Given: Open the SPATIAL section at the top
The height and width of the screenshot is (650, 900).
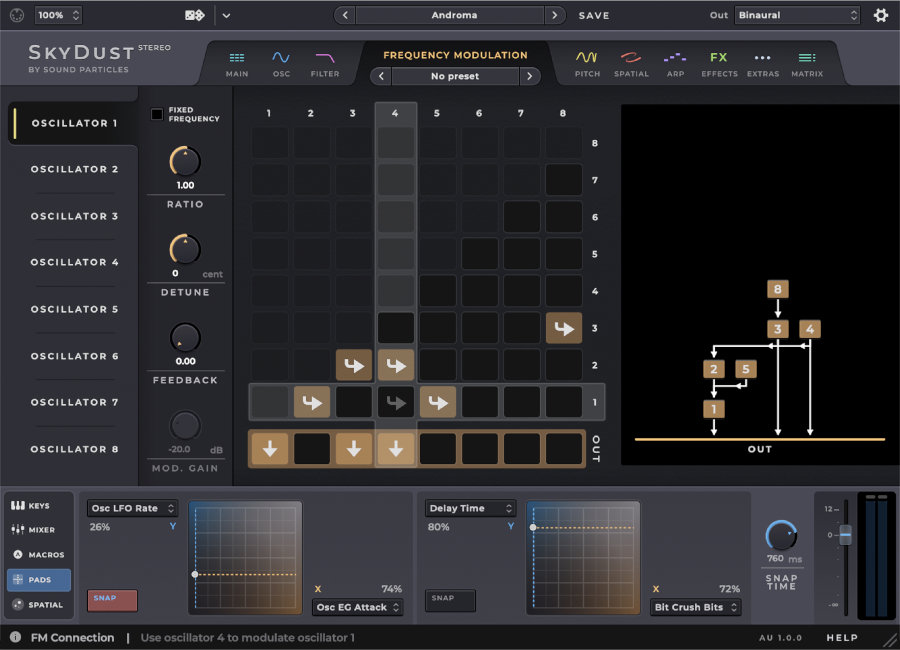Looking at the screenshot, I should click(631, 63).
